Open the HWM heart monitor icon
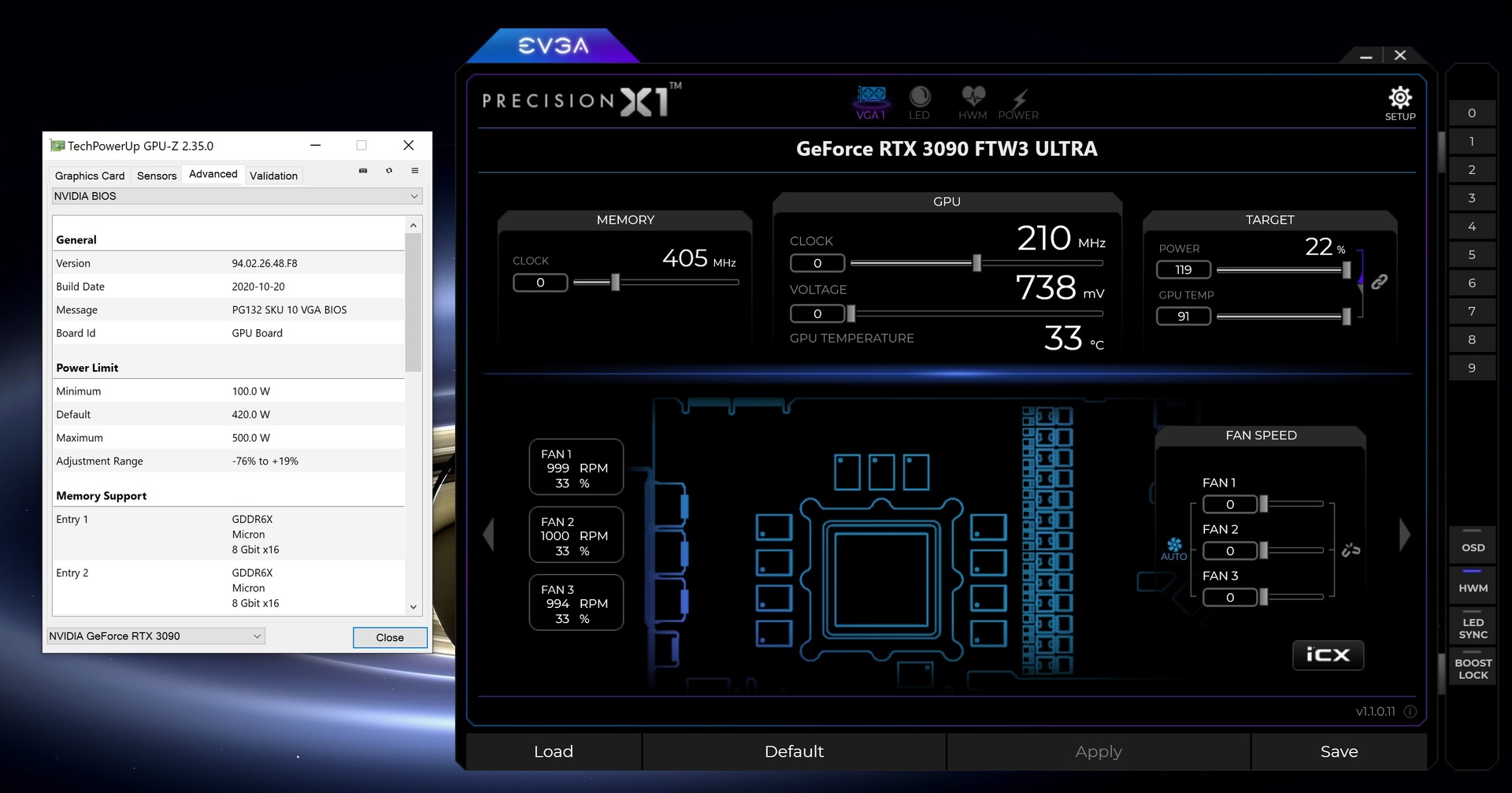 [973, 102]
